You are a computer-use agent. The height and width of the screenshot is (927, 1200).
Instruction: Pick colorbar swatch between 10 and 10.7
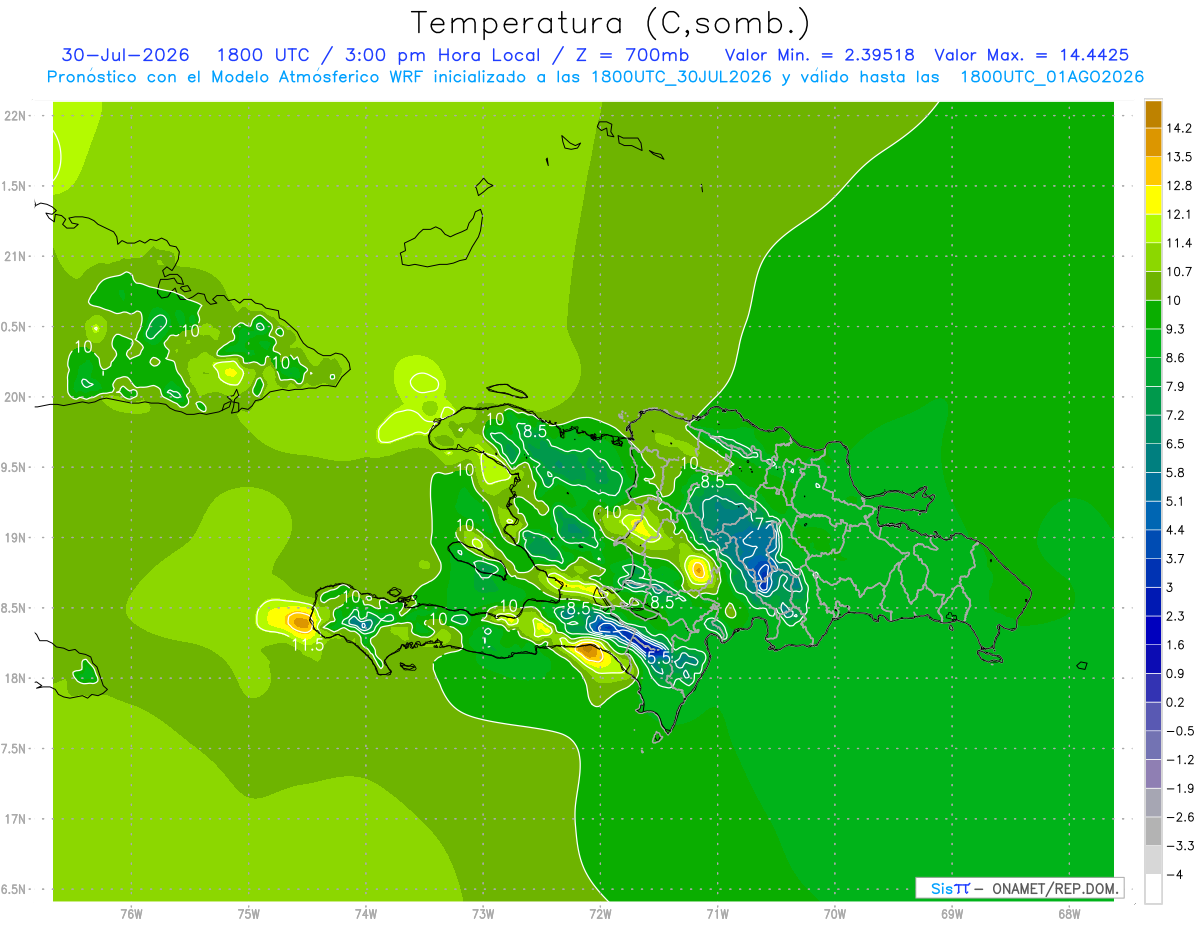coord(1153,286)
